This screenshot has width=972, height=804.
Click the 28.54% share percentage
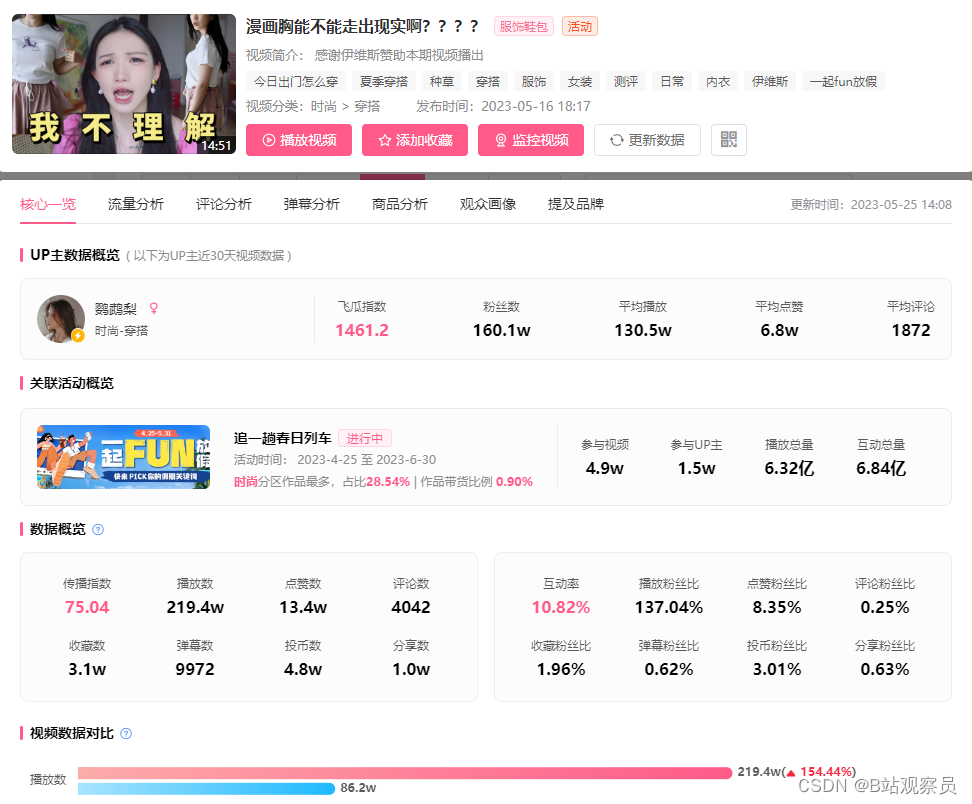(388, 482)
